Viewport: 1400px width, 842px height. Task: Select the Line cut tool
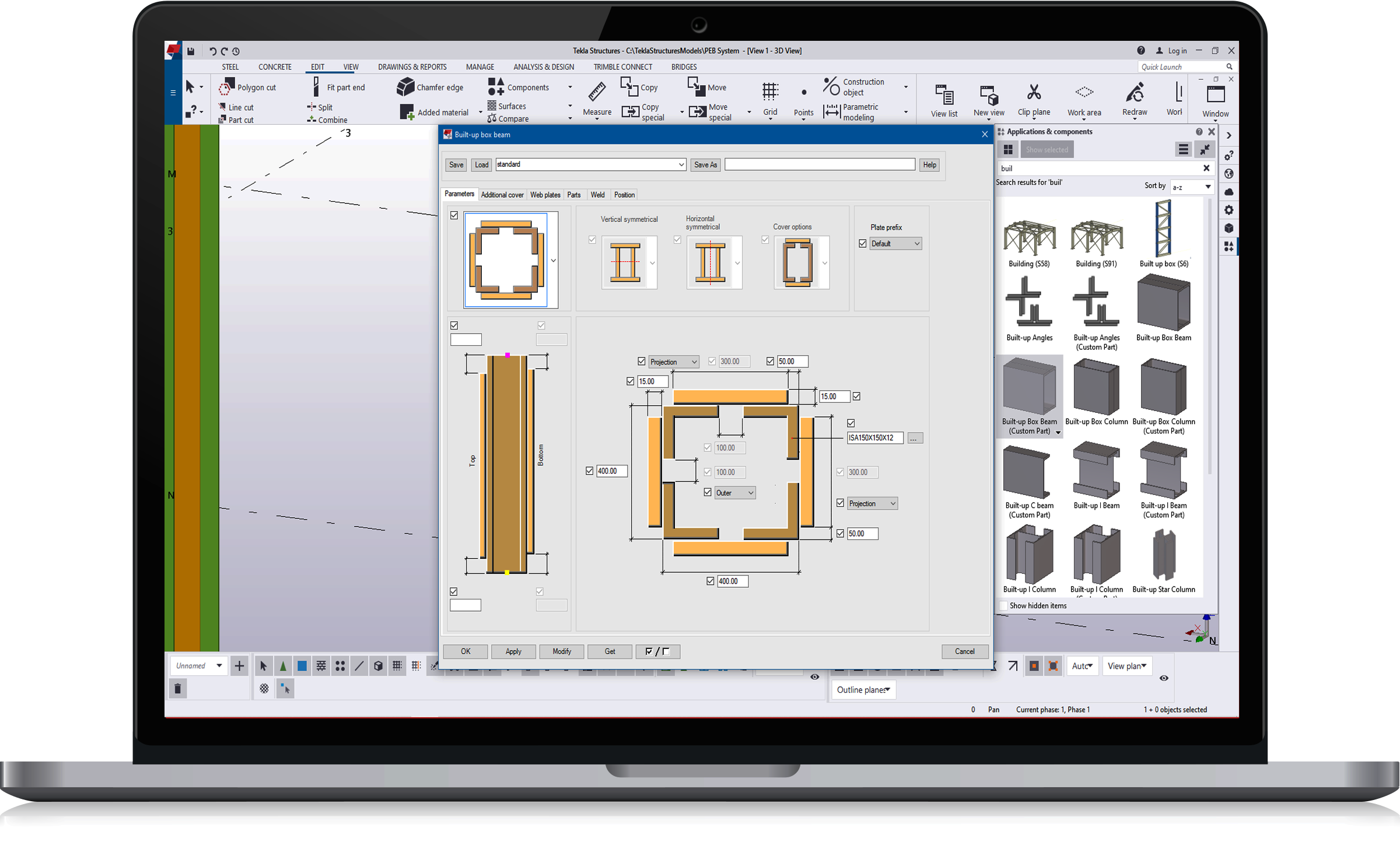pos(236,107)
